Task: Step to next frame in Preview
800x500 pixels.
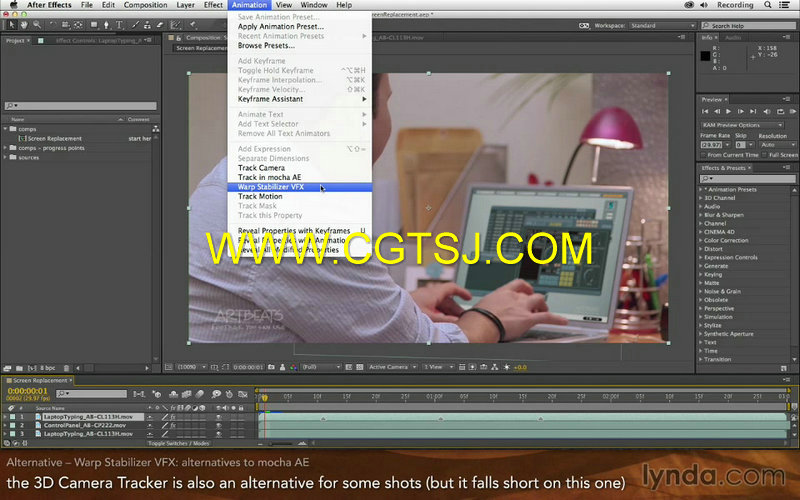Action: pos(740,111)
